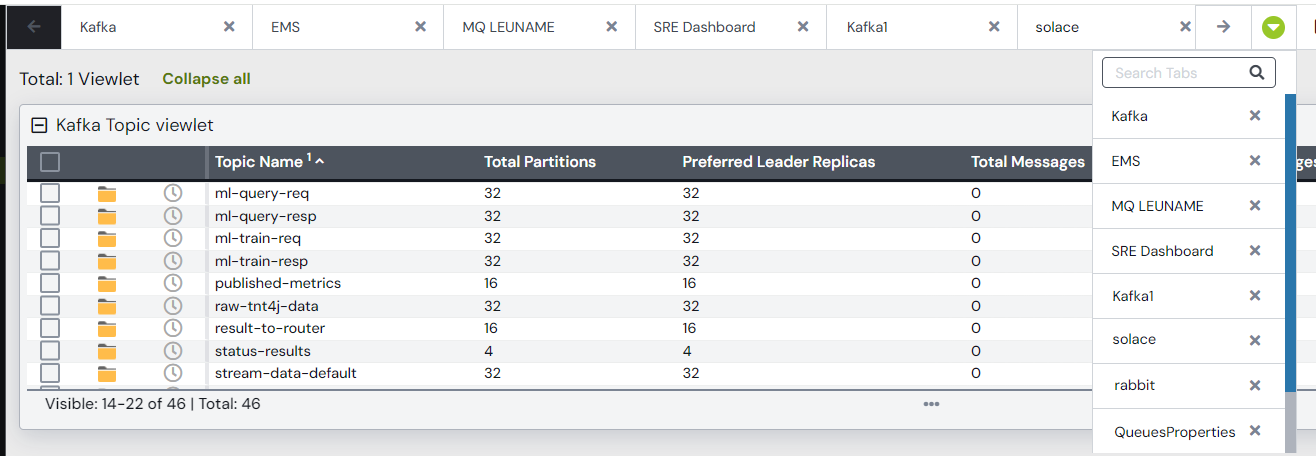
Task: Sort by Topic Name column header
Action: coord(259,161)
